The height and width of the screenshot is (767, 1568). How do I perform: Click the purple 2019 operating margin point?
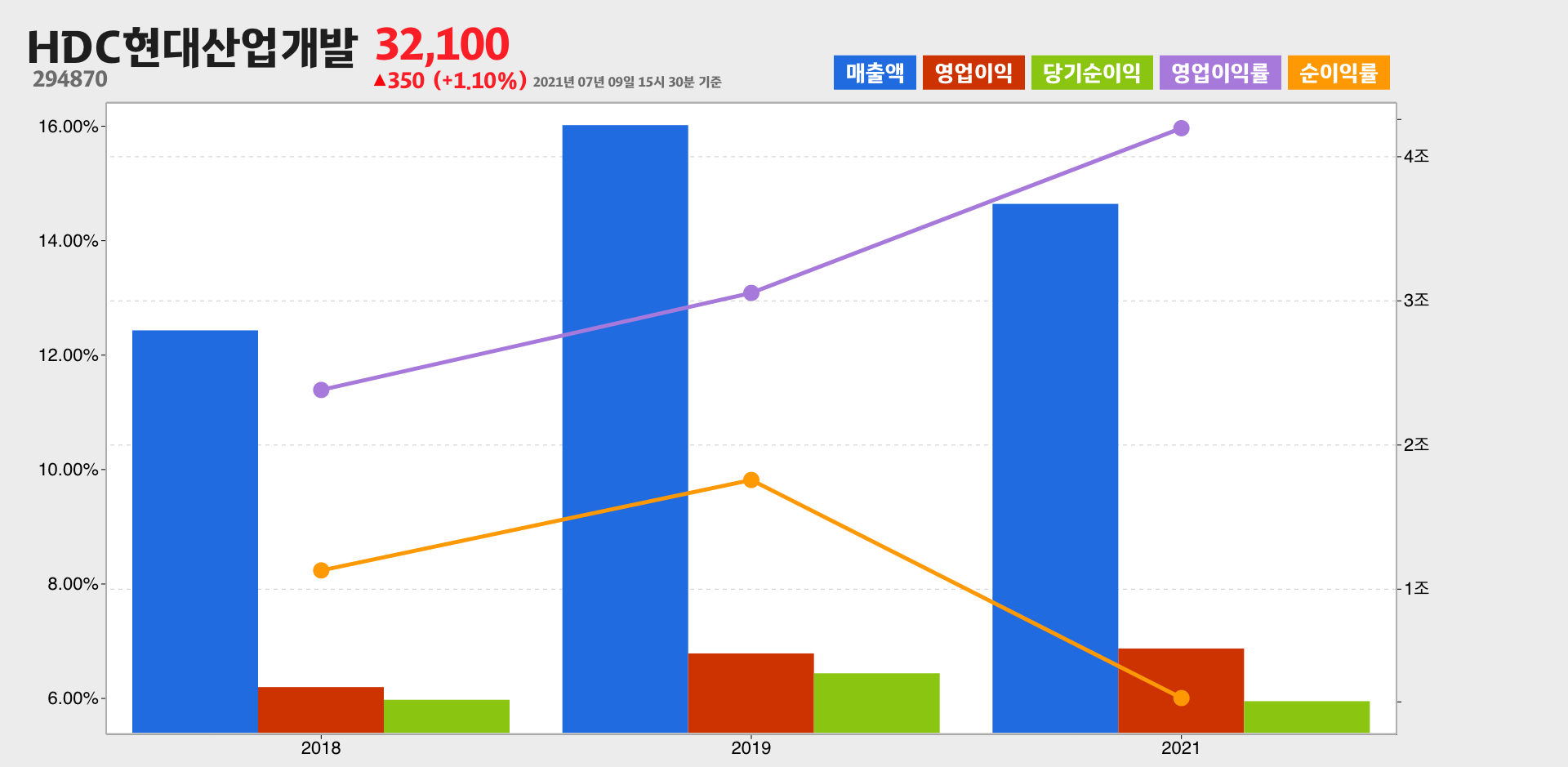[751, 292]
